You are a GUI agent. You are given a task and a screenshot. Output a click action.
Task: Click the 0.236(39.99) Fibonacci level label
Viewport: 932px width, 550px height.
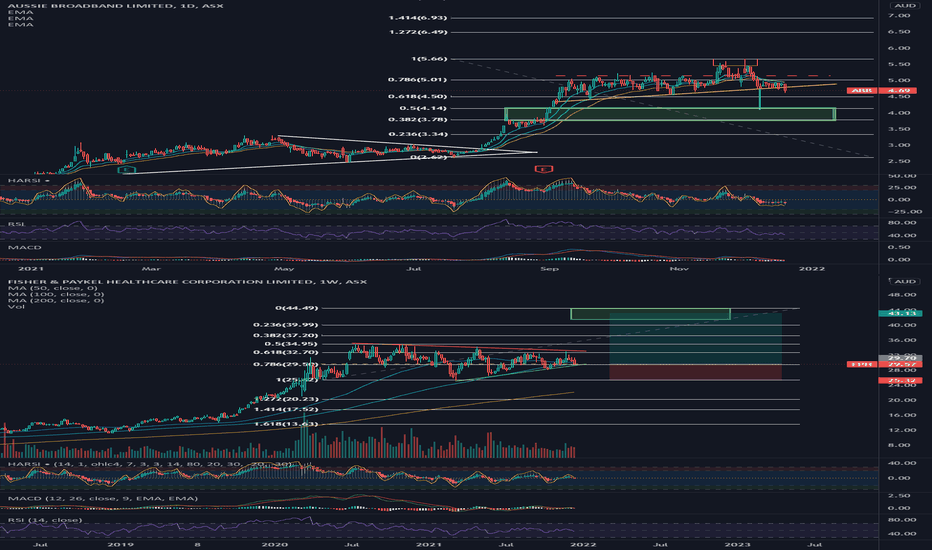[x=286, y=325]
